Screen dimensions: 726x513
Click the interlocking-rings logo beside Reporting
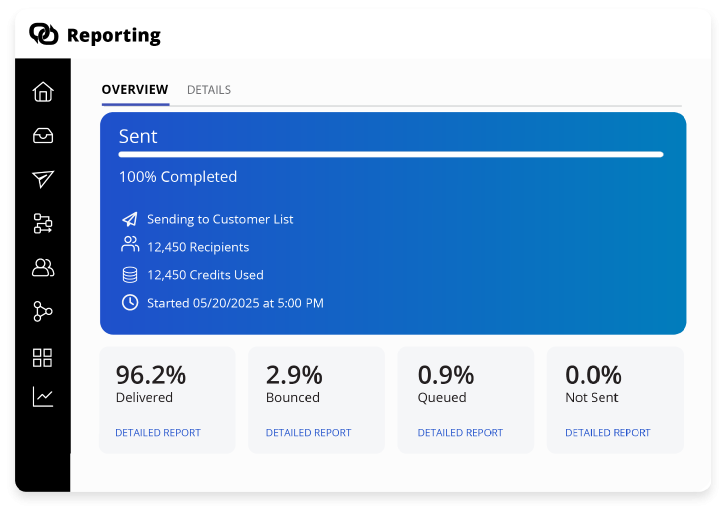[x=44, y=34]
